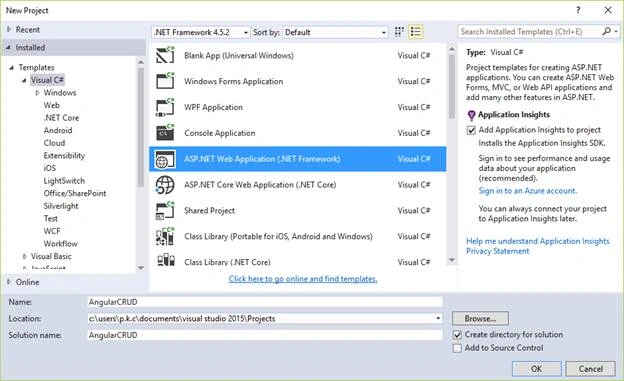Select the WCF category

(x=52, y=231)
